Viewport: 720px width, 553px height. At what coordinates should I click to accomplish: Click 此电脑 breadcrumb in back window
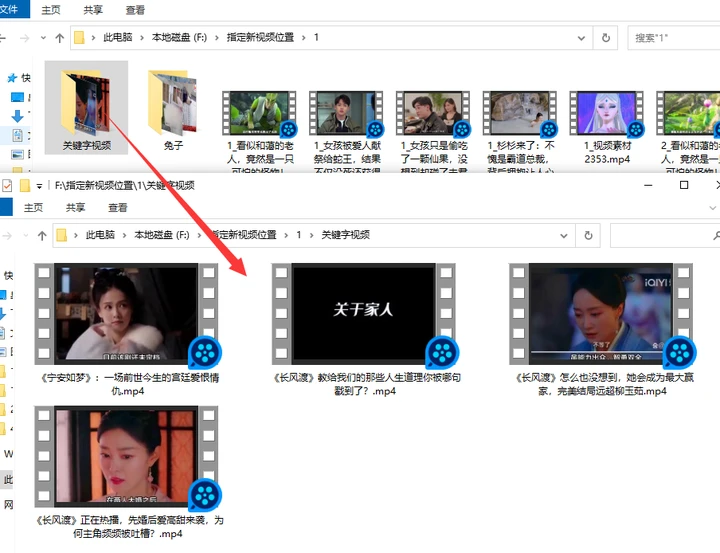118,37
